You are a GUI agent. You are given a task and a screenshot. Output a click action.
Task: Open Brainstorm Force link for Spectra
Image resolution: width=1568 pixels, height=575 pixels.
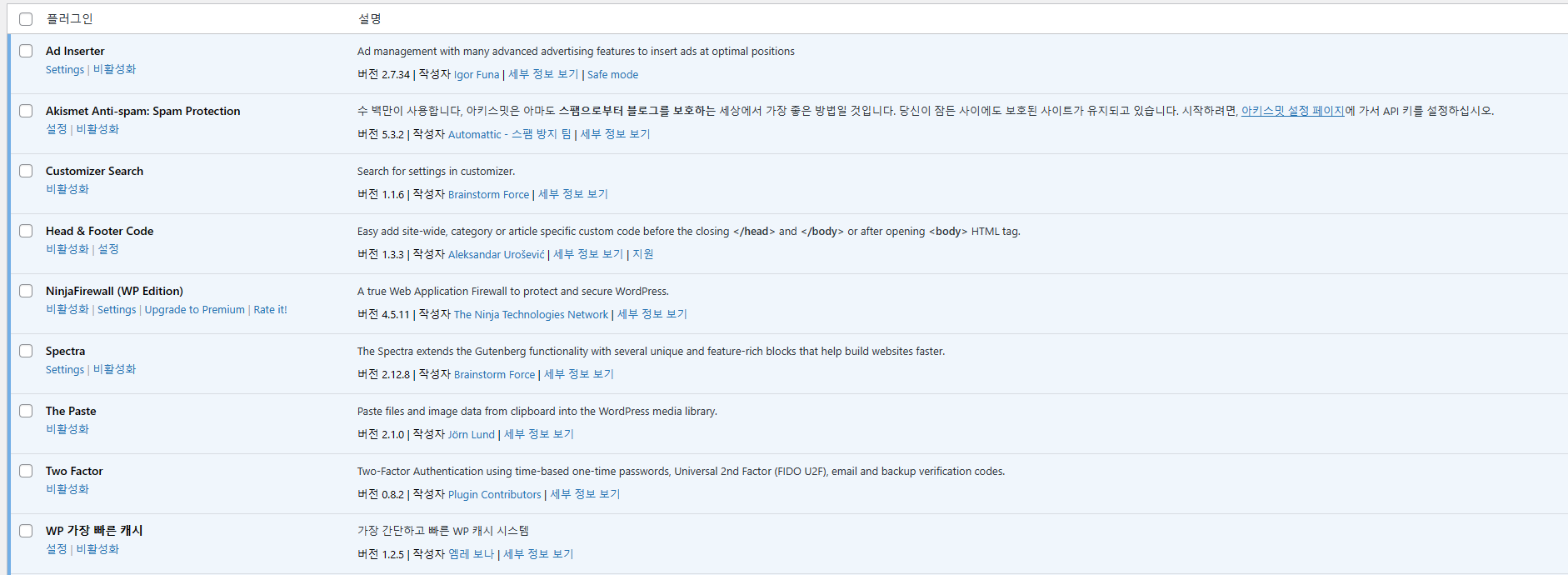click(x=495, y=375)
